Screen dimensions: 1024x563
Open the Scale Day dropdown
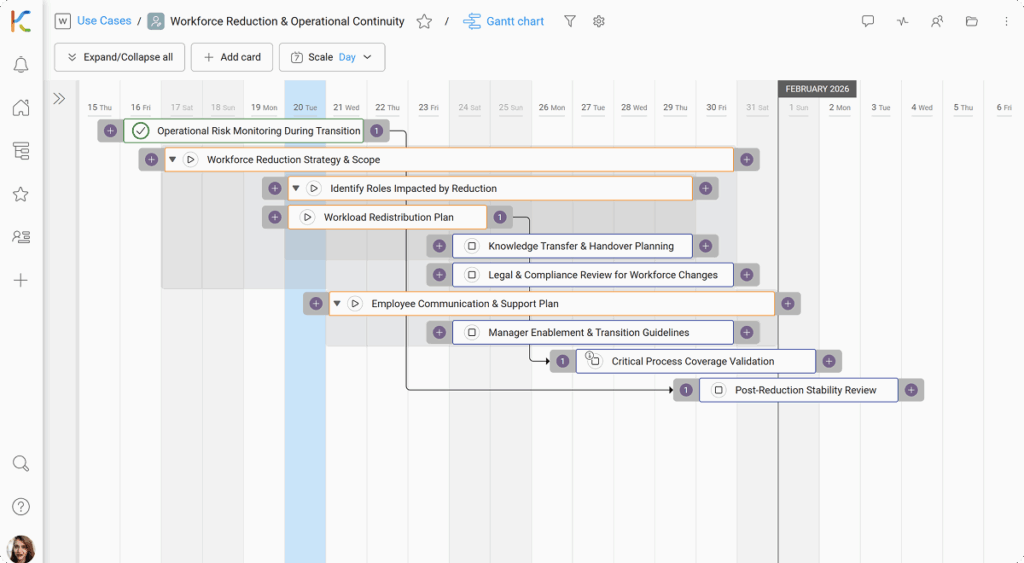pos(332,57)
